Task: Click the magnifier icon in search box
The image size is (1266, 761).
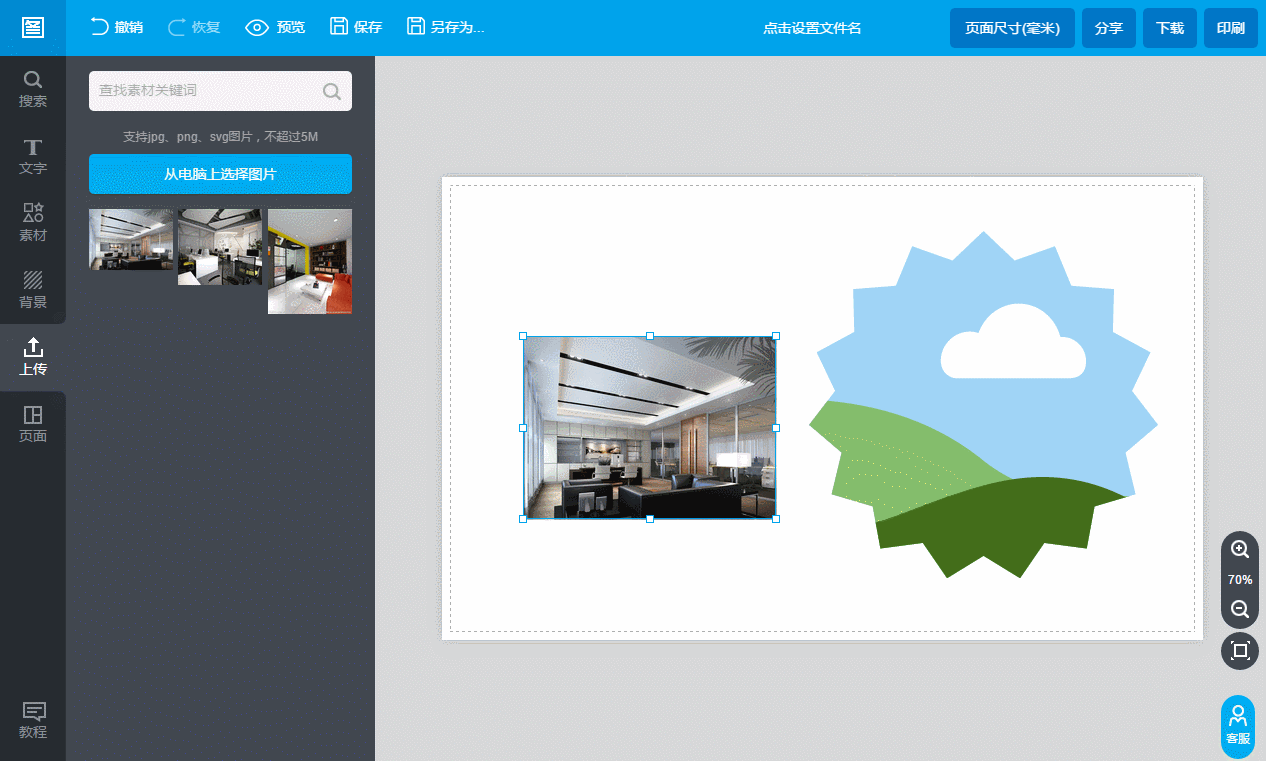Action: pos(332,92)
